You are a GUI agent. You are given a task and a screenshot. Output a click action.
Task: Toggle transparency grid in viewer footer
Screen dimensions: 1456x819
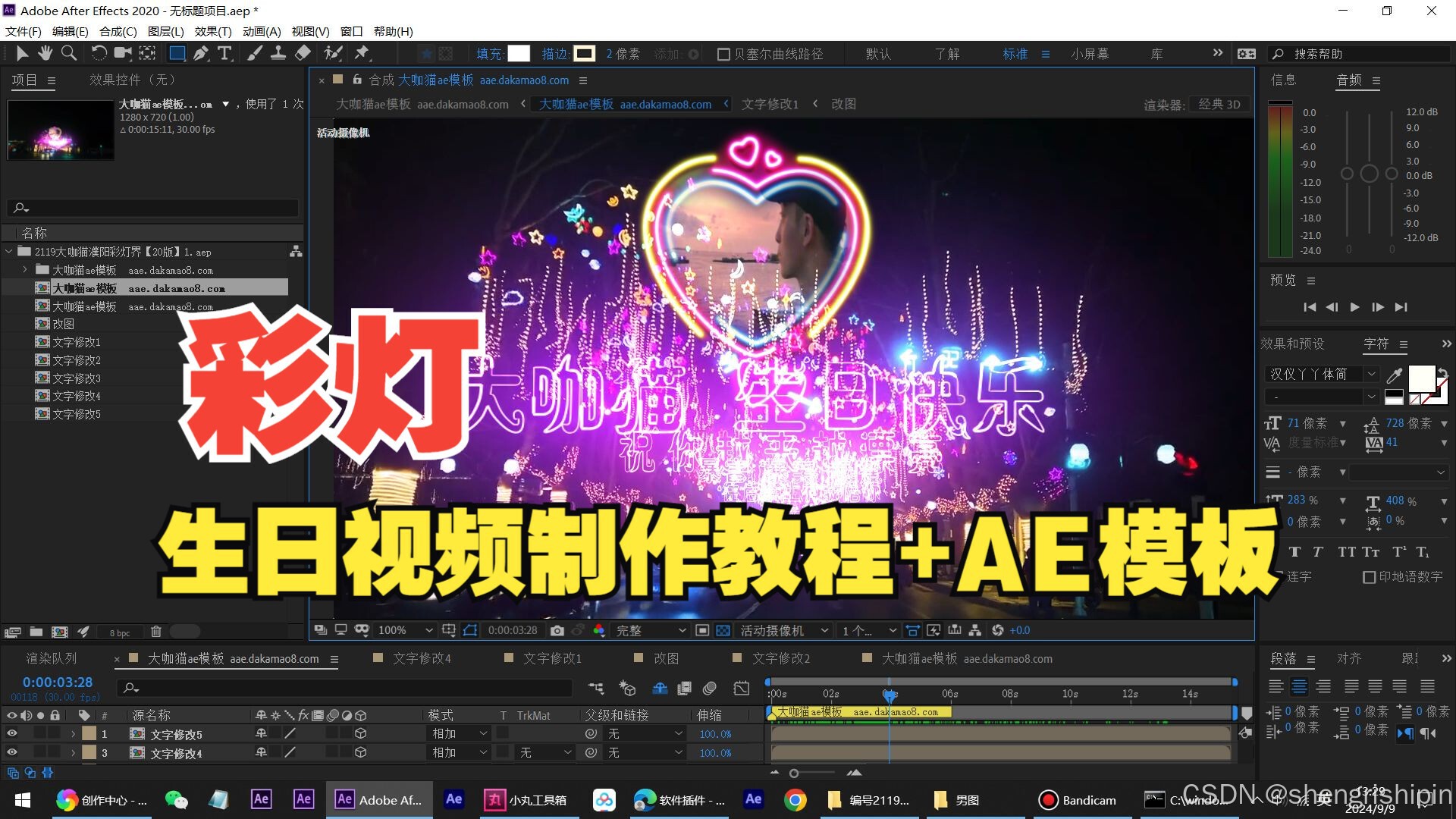coord(723,630)
